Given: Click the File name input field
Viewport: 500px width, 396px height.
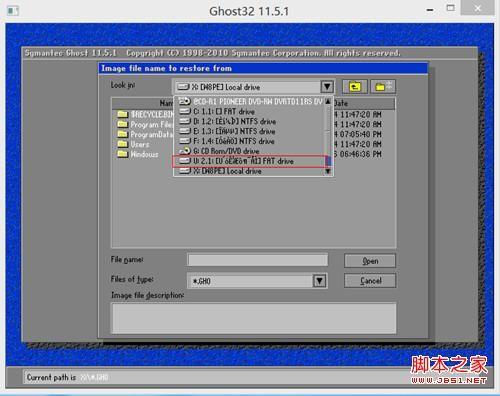Looking at the screenshot, I should click(258, 260).
